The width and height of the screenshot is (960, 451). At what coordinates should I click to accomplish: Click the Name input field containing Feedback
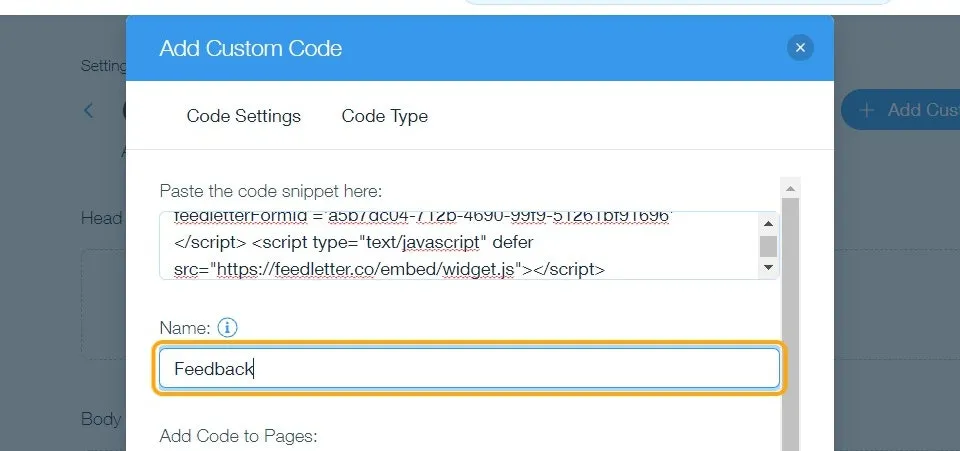pos(469,368)
